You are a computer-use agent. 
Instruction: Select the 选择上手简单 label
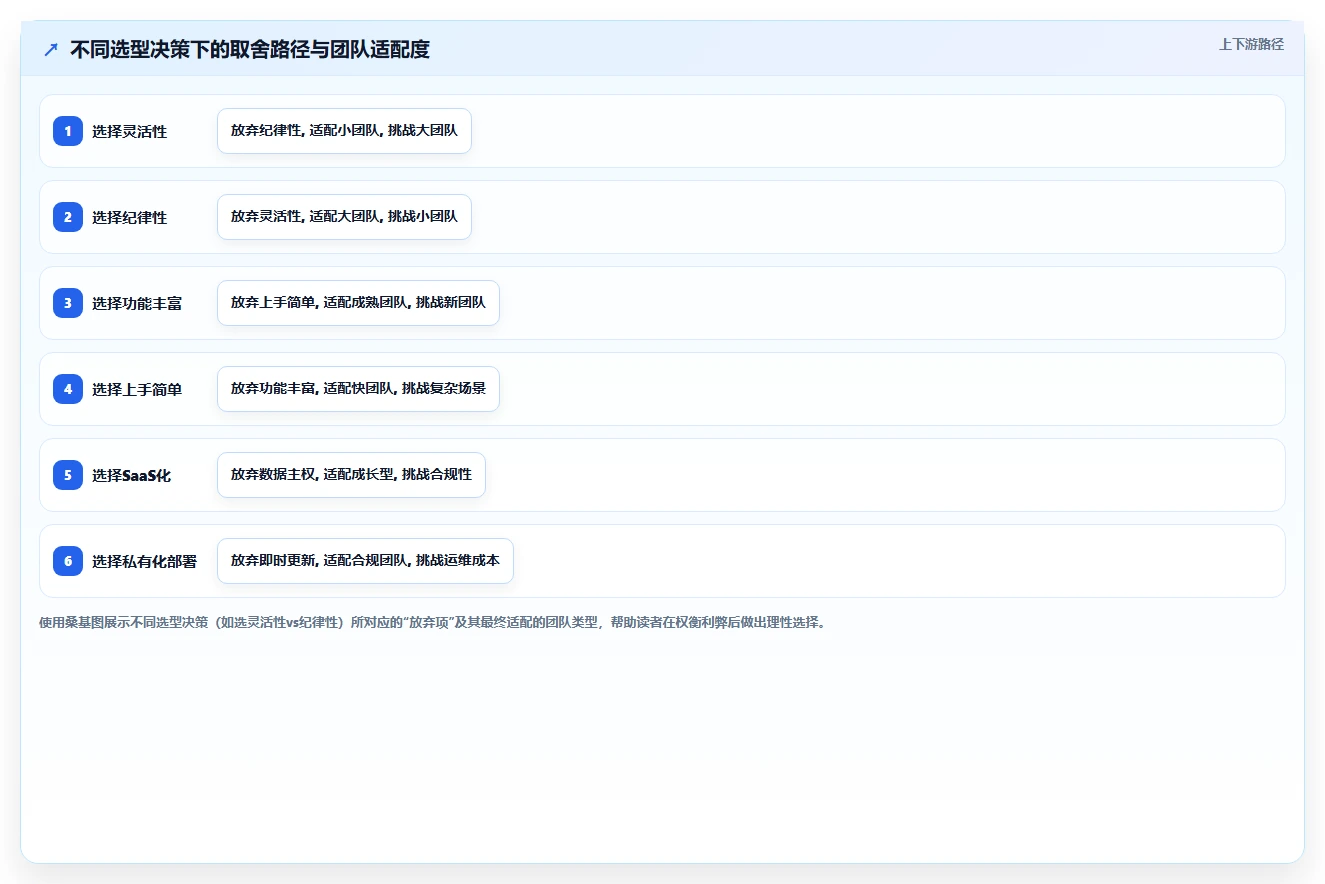click(x=137, y=389)
